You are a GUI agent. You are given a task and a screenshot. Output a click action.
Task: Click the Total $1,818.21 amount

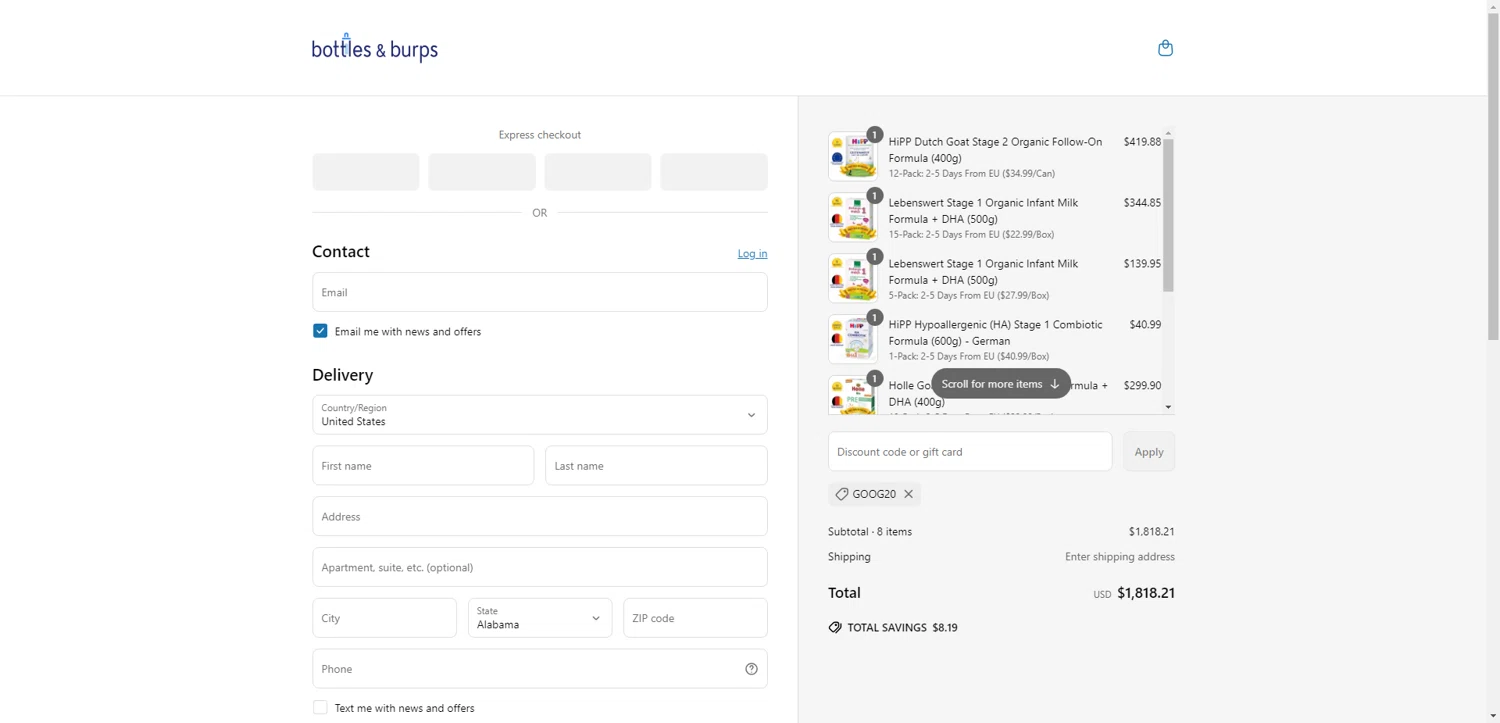(x=1146, y=593)
